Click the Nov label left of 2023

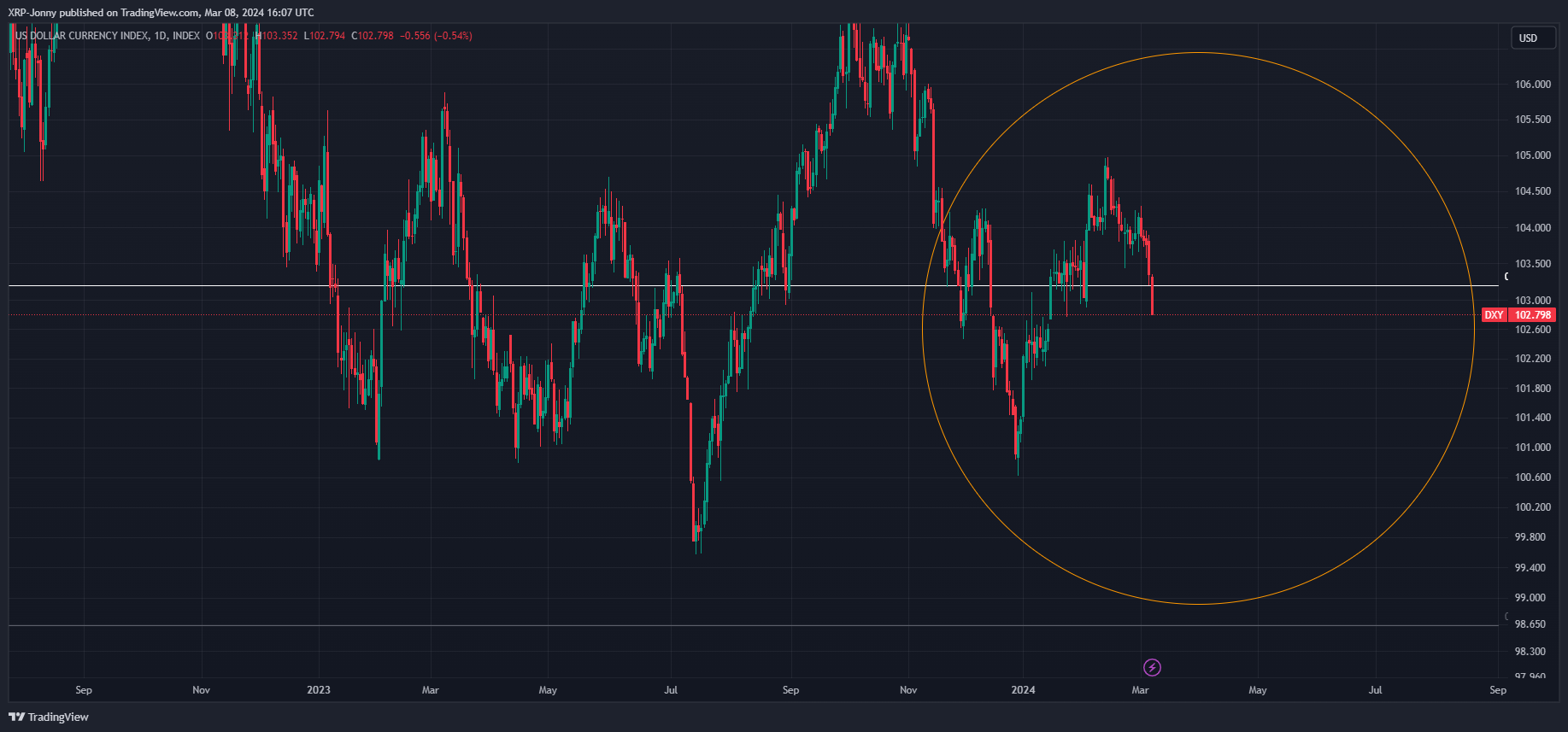pos(201,690)
